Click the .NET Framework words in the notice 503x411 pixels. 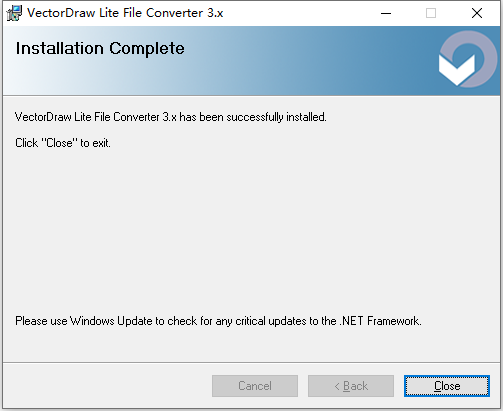pos(380,321)
